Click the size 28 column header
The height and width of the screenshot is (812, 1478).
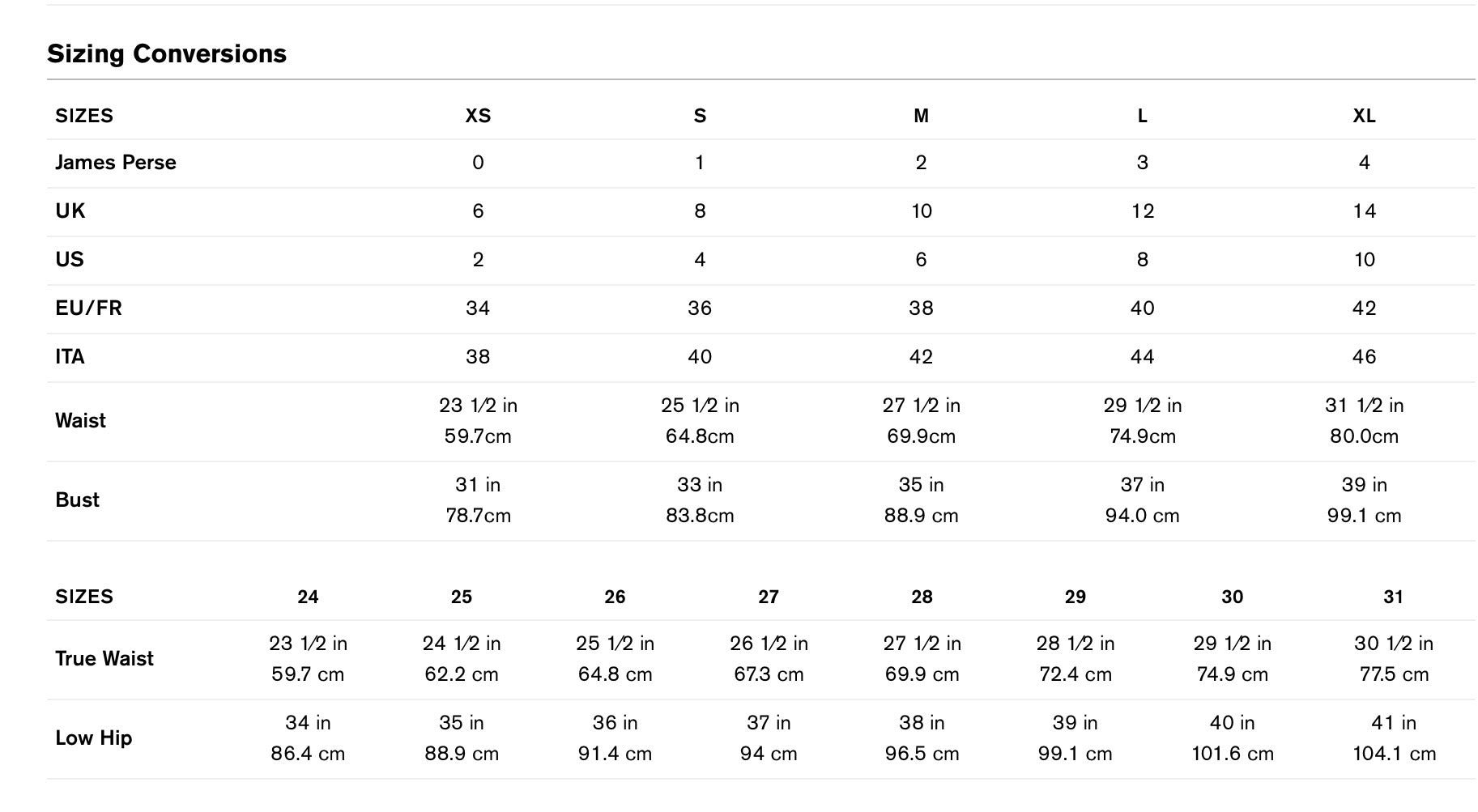point(922,597)
